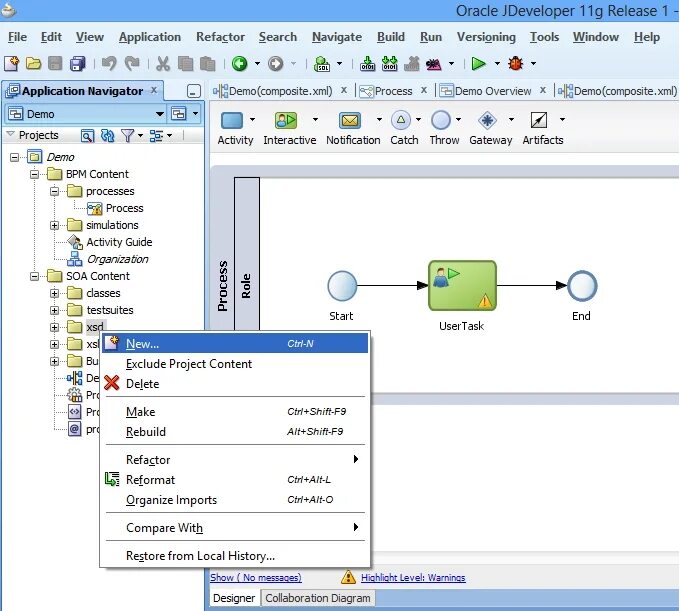The height and width of the screenshot is (611, 679).
Task: Click the Open folder toolbar icon
Action: [33, 64]
